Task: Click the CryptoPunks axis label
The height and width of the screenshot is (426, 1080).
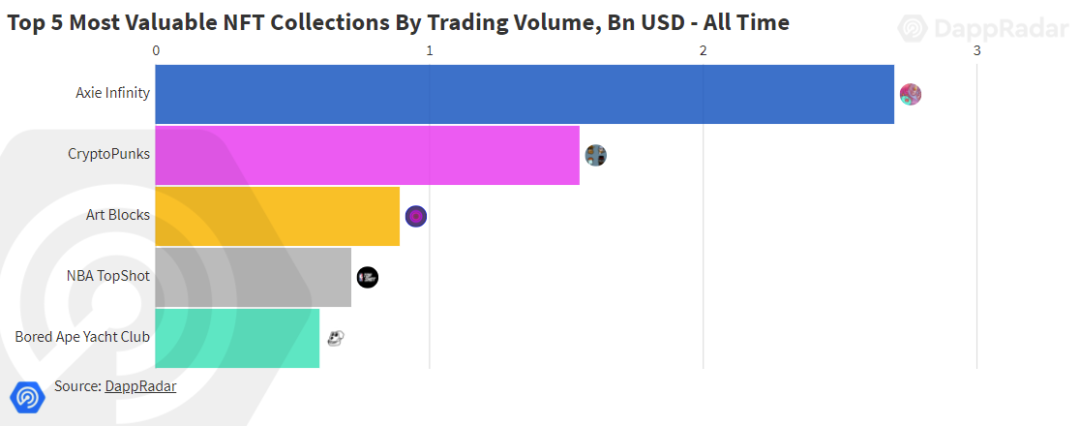Action: pyautogui.click(x=109, y=154)
